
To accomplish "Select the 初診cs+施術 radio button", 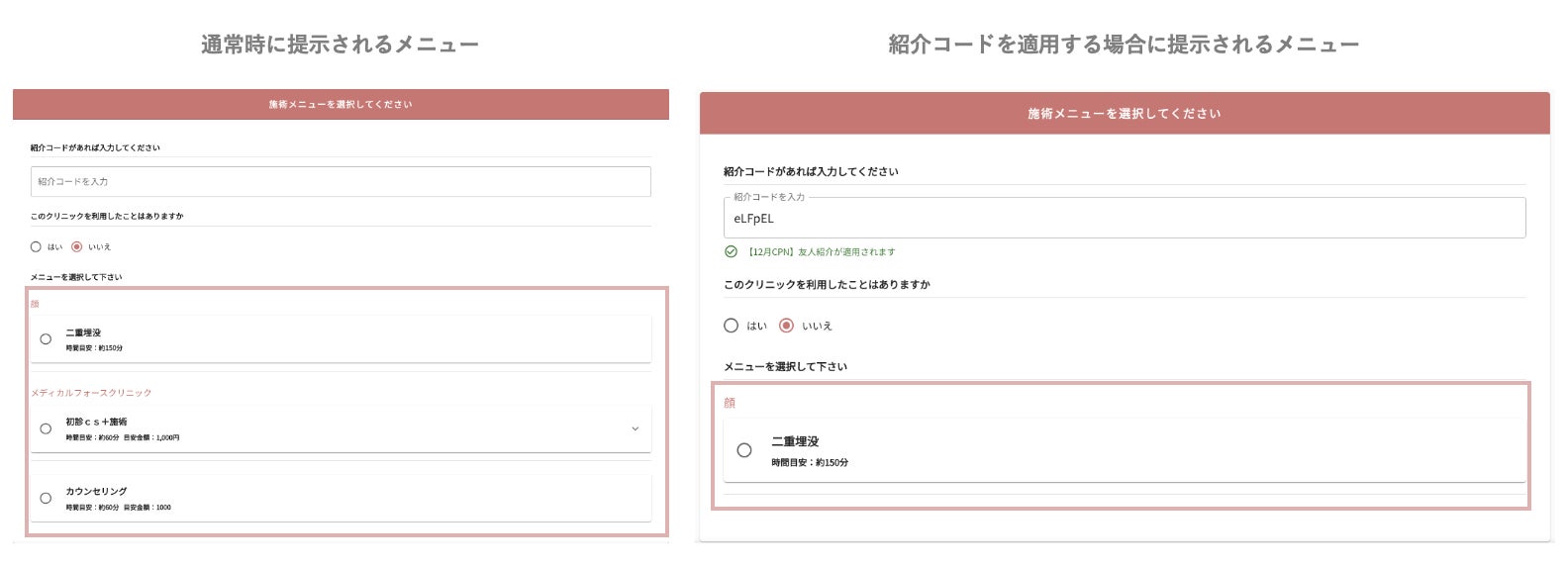I will point(46,428).
